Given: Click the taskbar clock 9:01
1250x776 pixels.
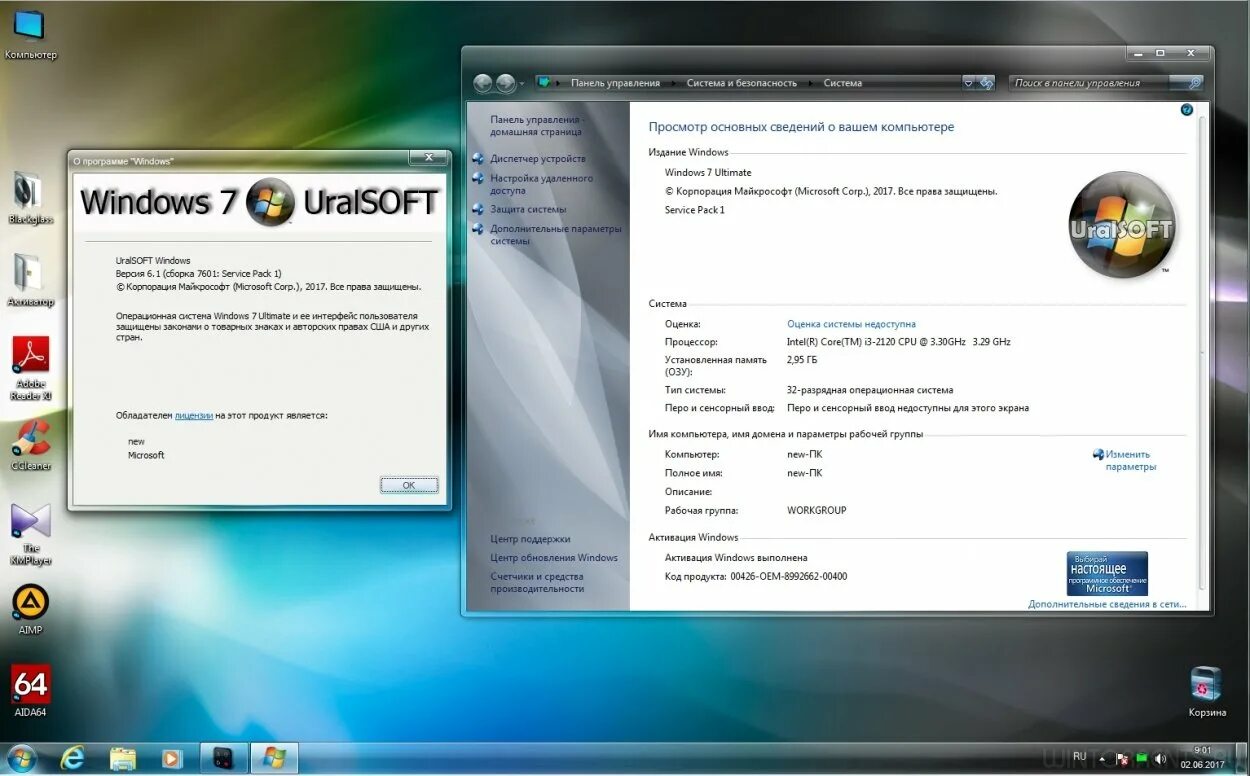Looking at the screenshot, I should pyautogui.click(x=1203, y=758).
